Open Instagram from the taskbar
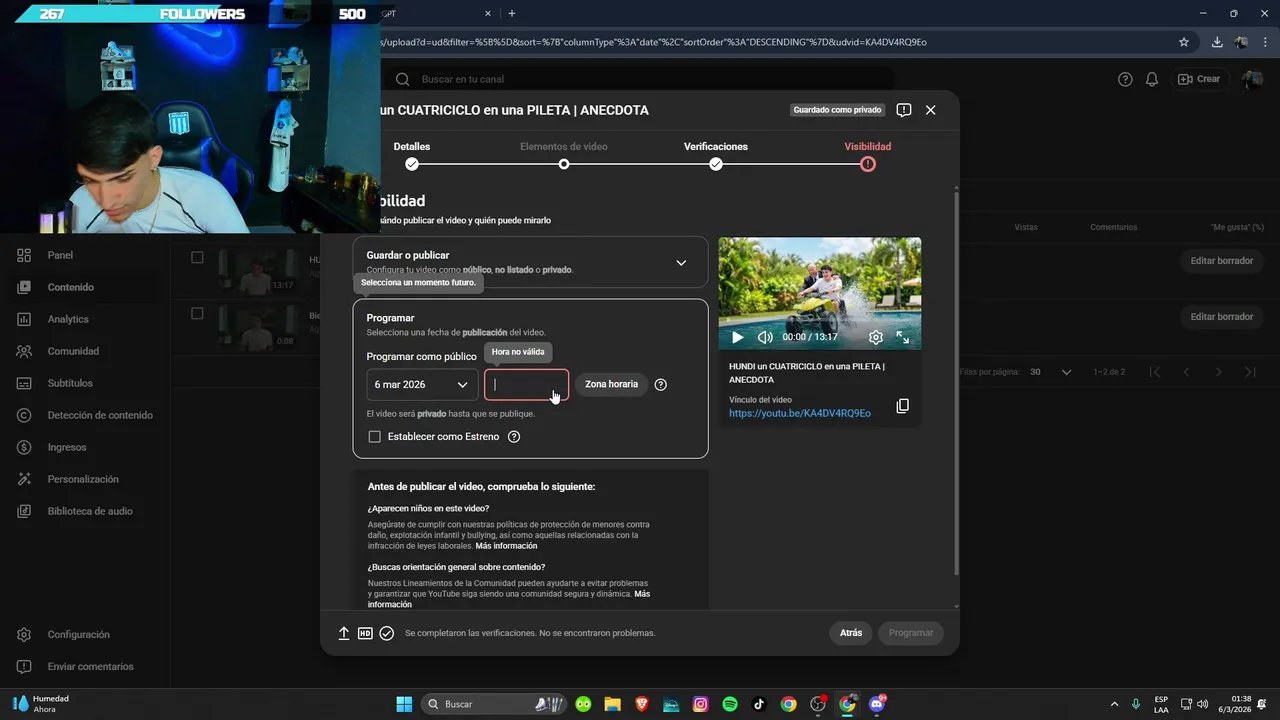Screen dimensions: 1280x720 (x=700, y=704)
